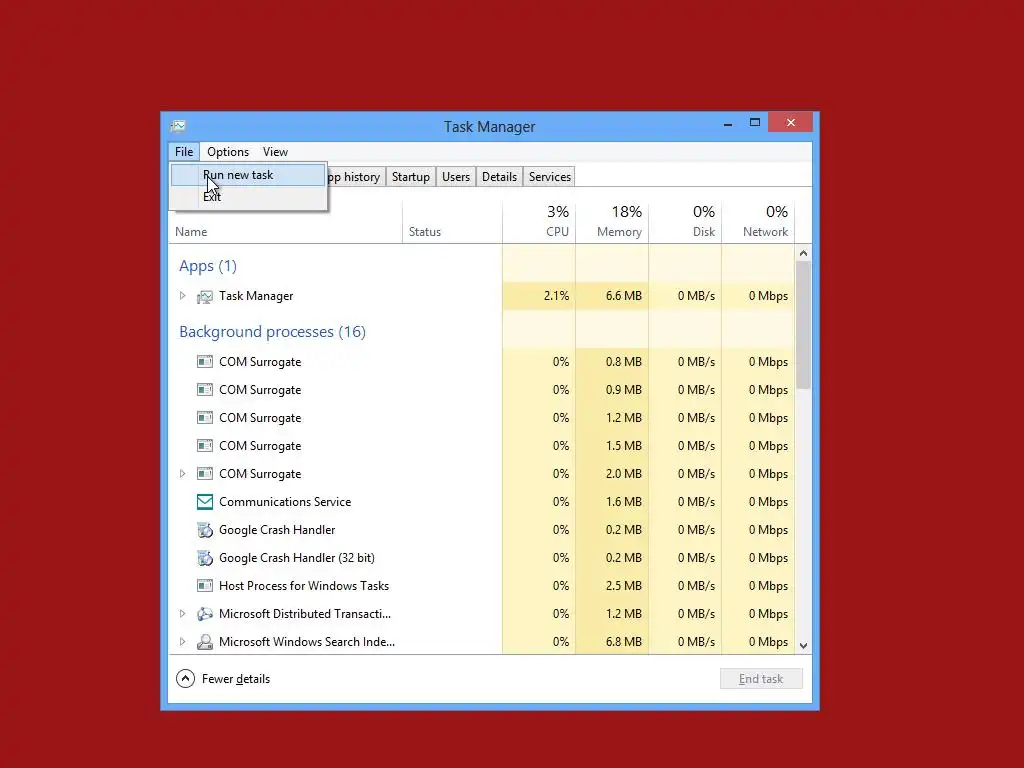Select the Task Manager process name
Screen dimensions: 1024x768
coord(256,296)
